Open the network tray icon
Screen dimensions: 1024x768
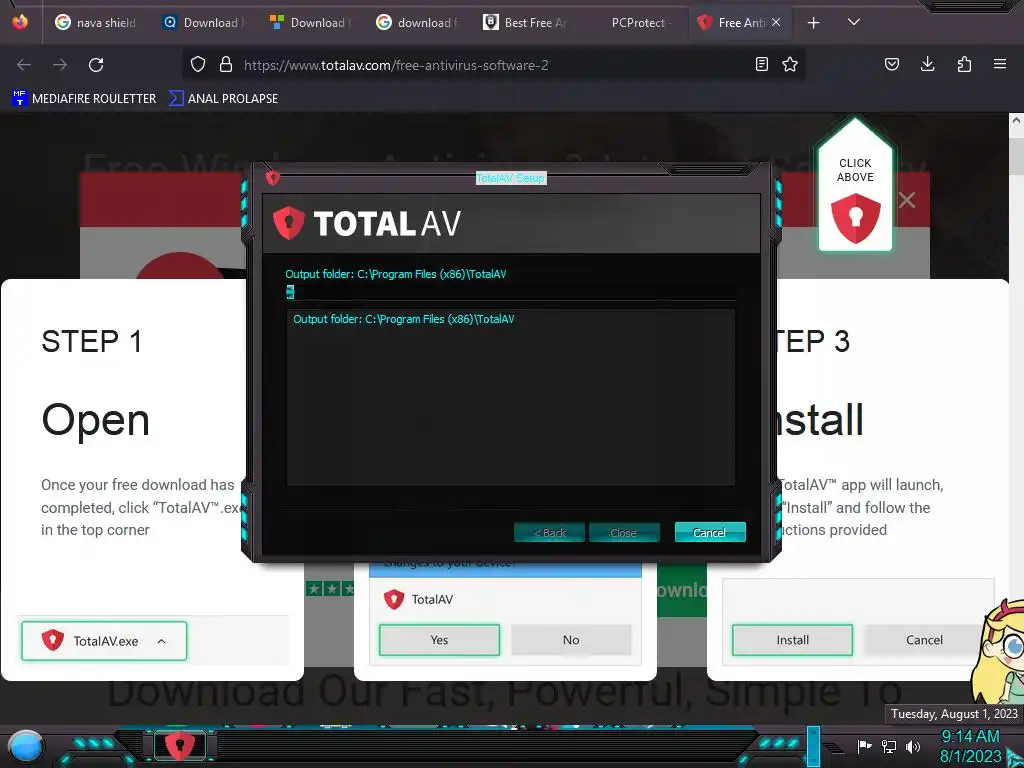[x=889, y=746]
